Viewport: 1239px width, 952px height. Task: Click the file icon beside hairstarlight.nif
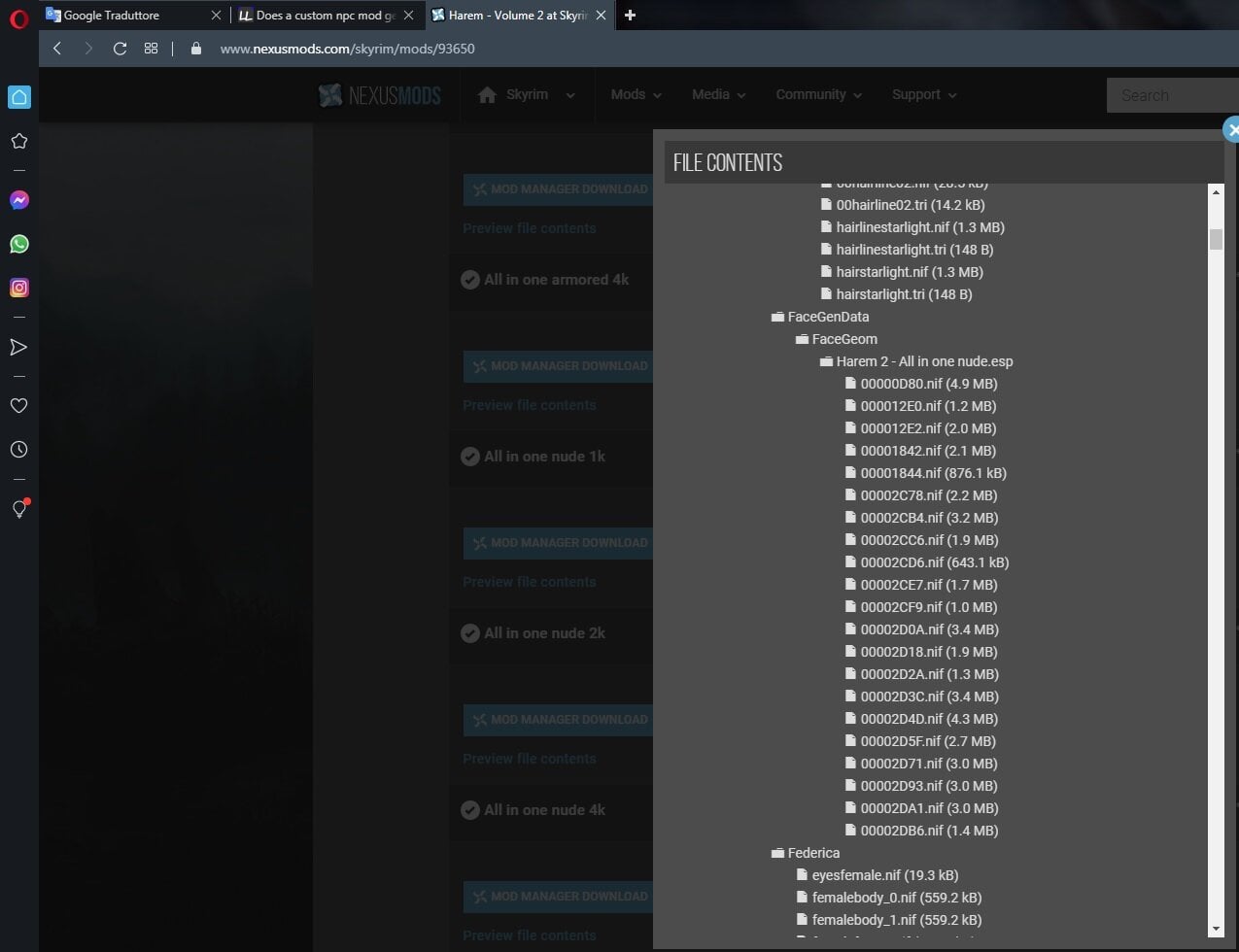[826, 272]
